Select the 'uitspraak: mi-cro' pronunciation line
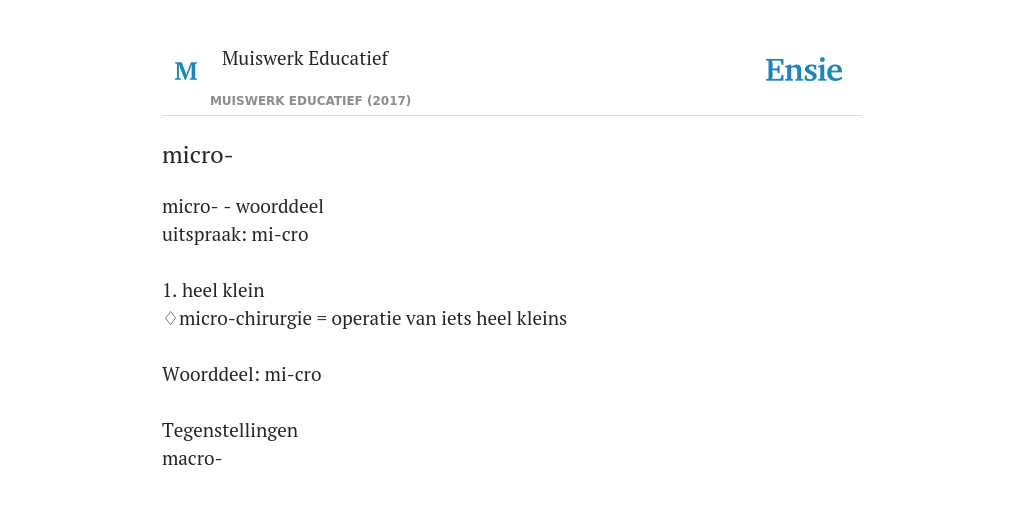The width and height of the screenshot is (1024, 512). (235, 235)
